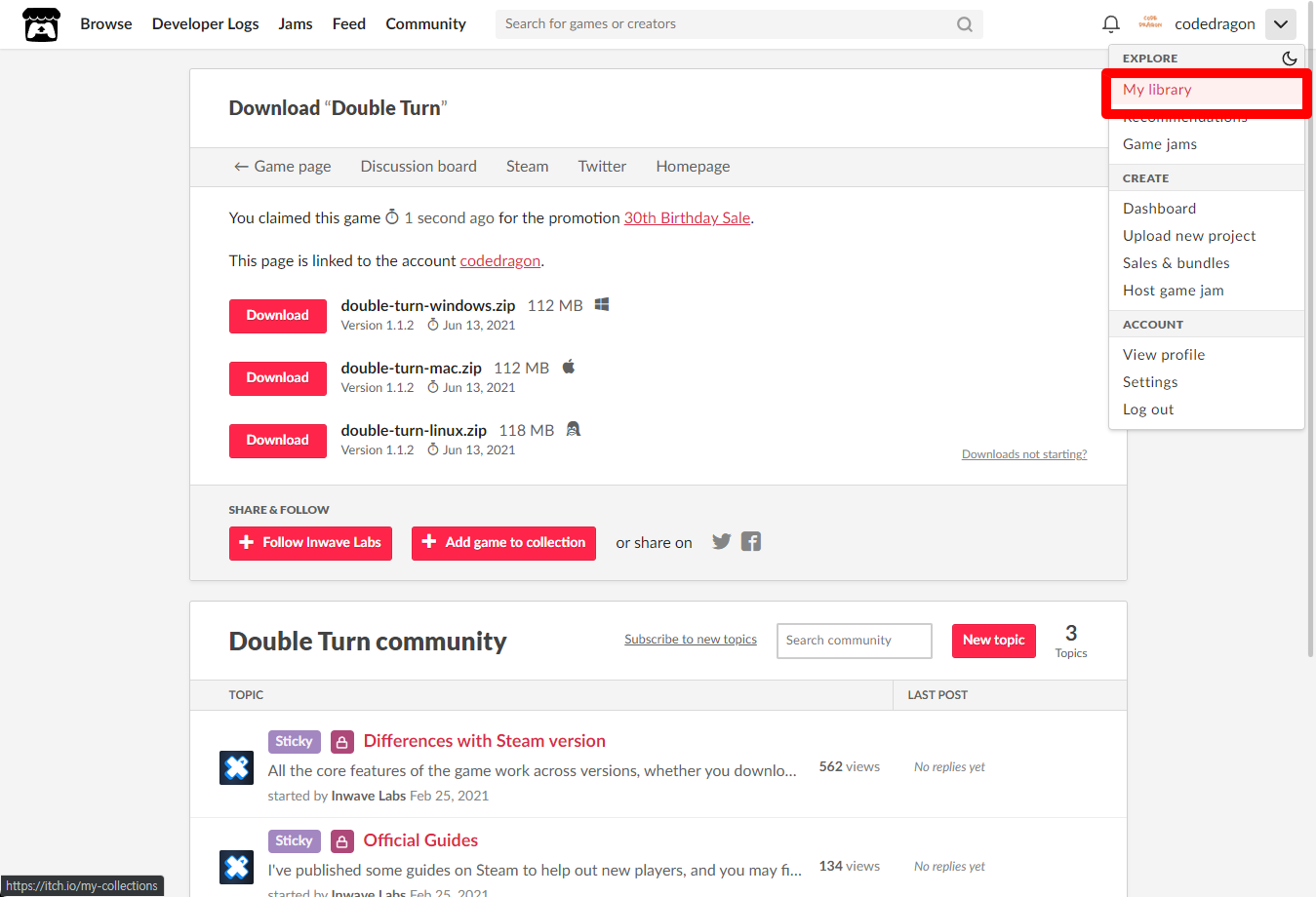The image size is (1316, 897).
Task: Click the Linux penguin icon
Action: coord(574,429)
